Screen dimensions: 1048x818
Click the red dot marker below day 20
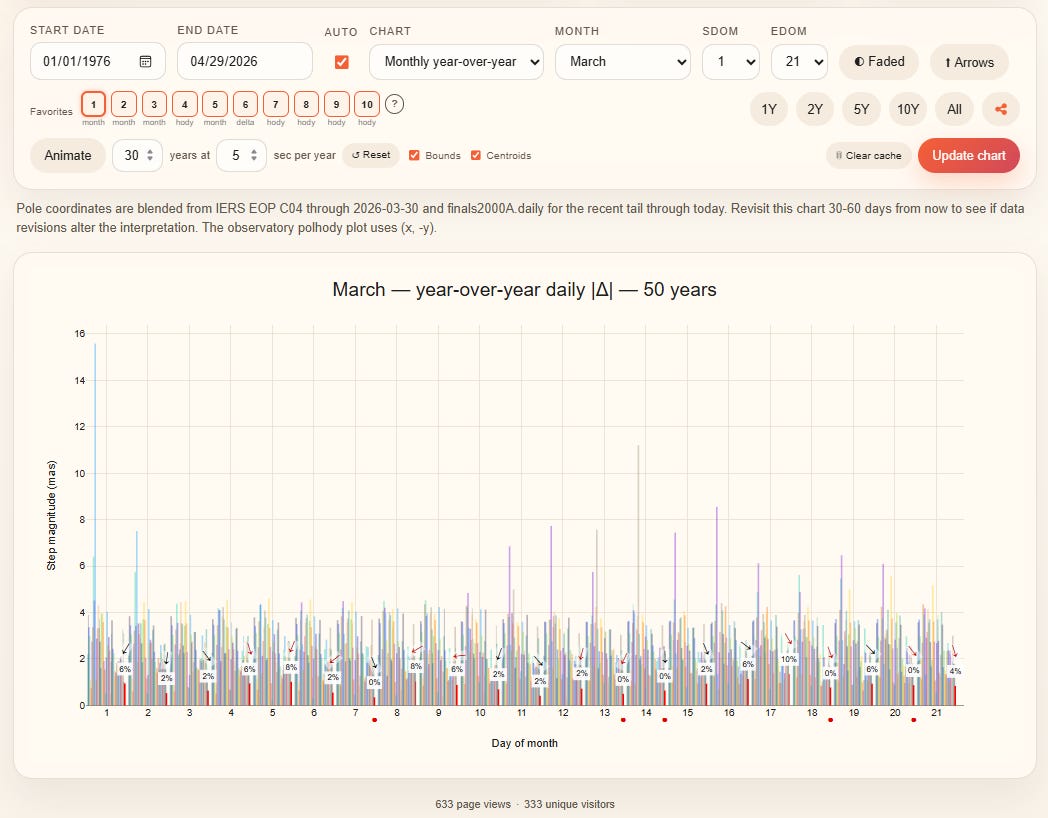(914, 720)
